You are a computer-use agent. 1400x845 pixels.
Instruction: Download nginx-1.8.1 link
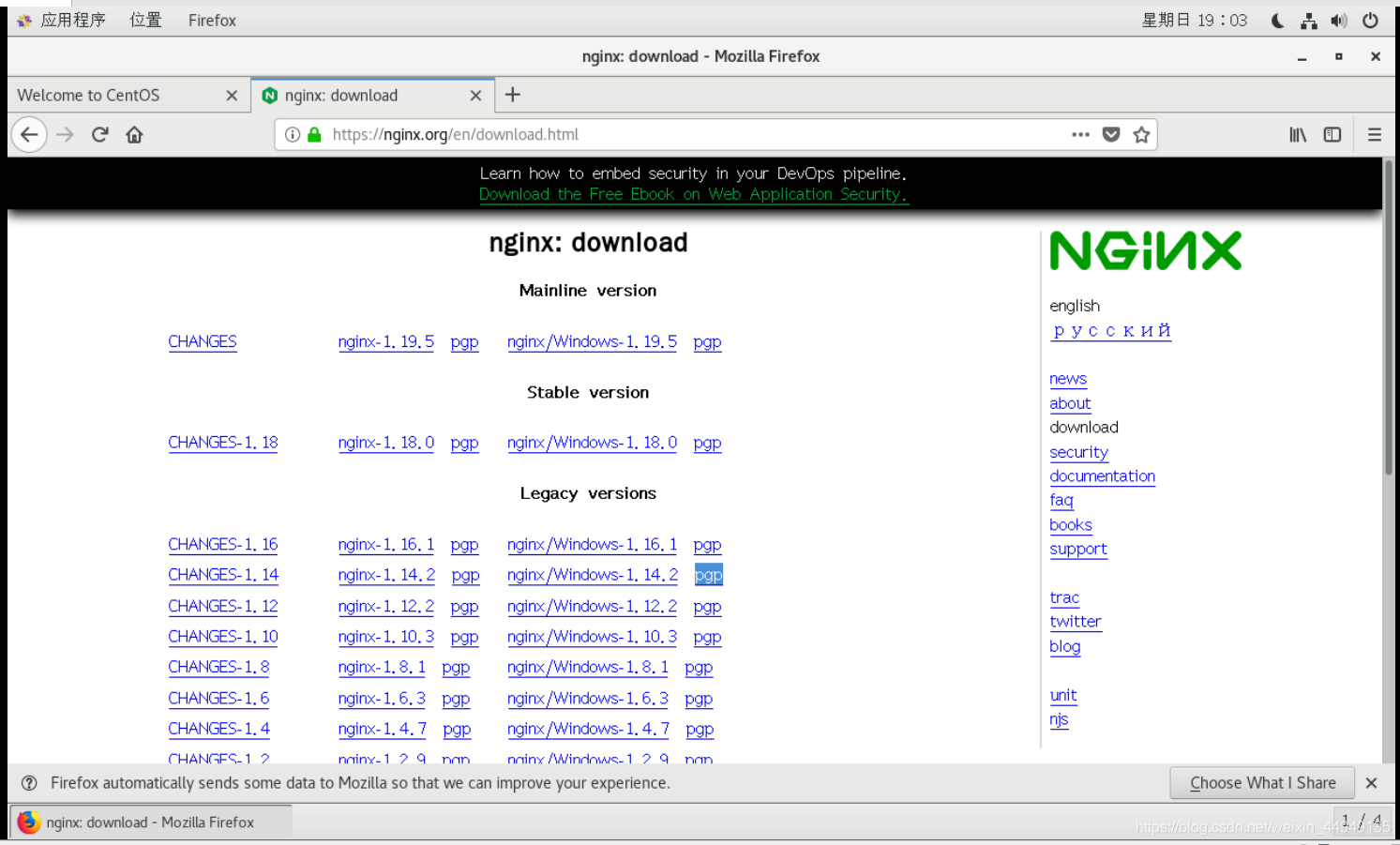(x=382, y=668)
